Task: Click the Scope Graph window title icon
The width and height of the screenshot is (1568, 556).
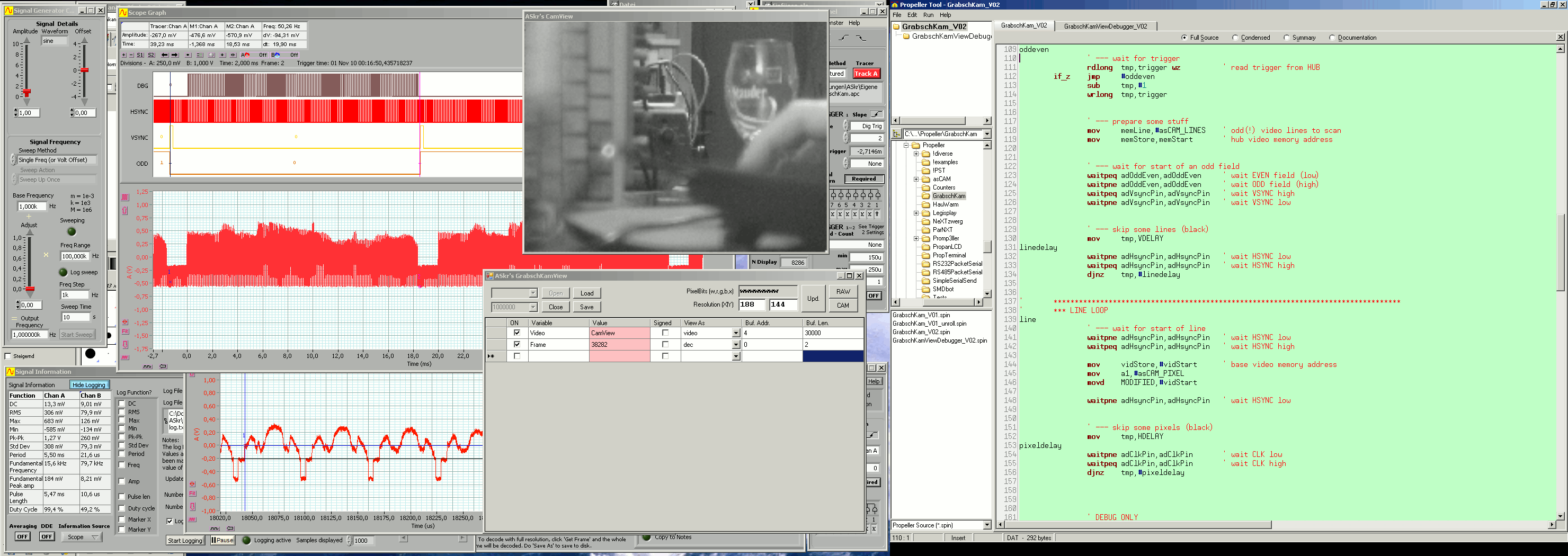Action: tap(123, 12)
